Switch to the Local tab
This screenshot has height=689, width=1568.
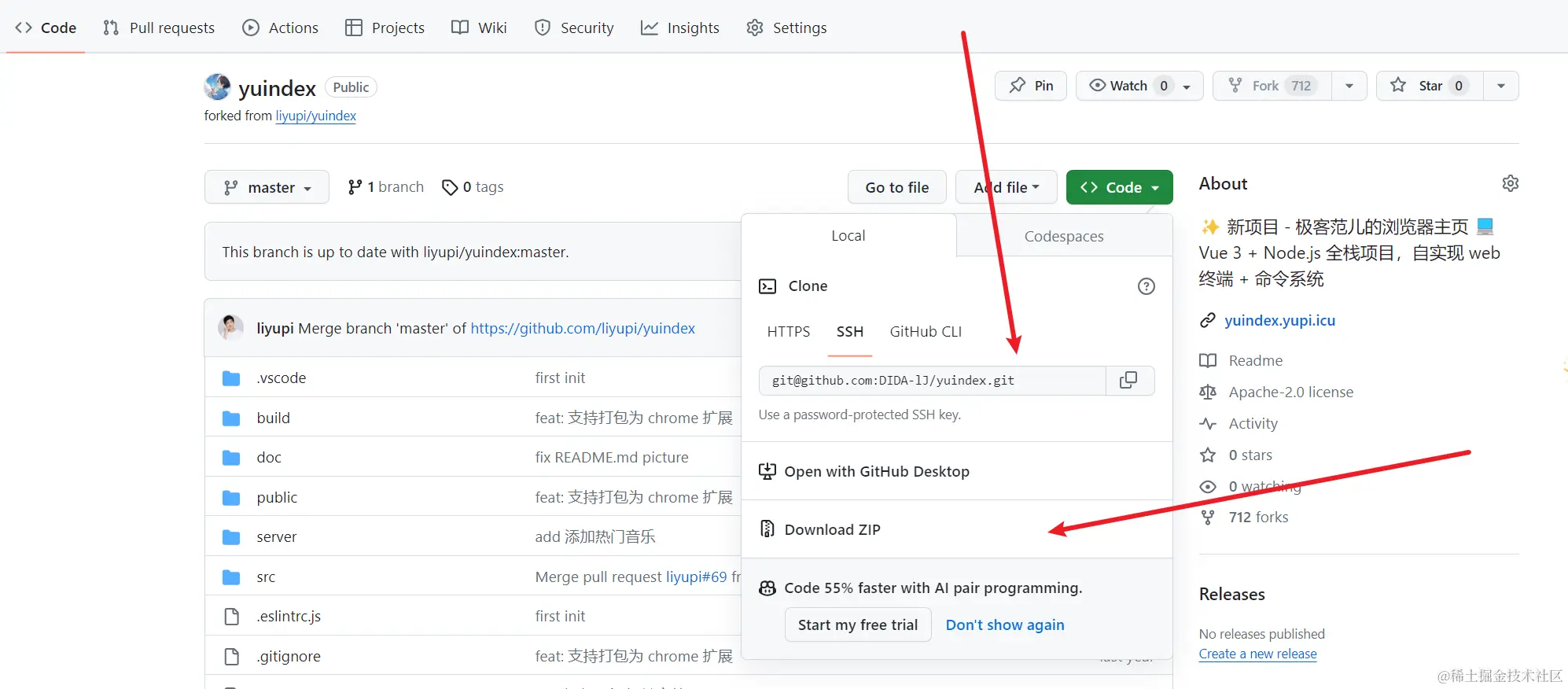coord(848,235)
